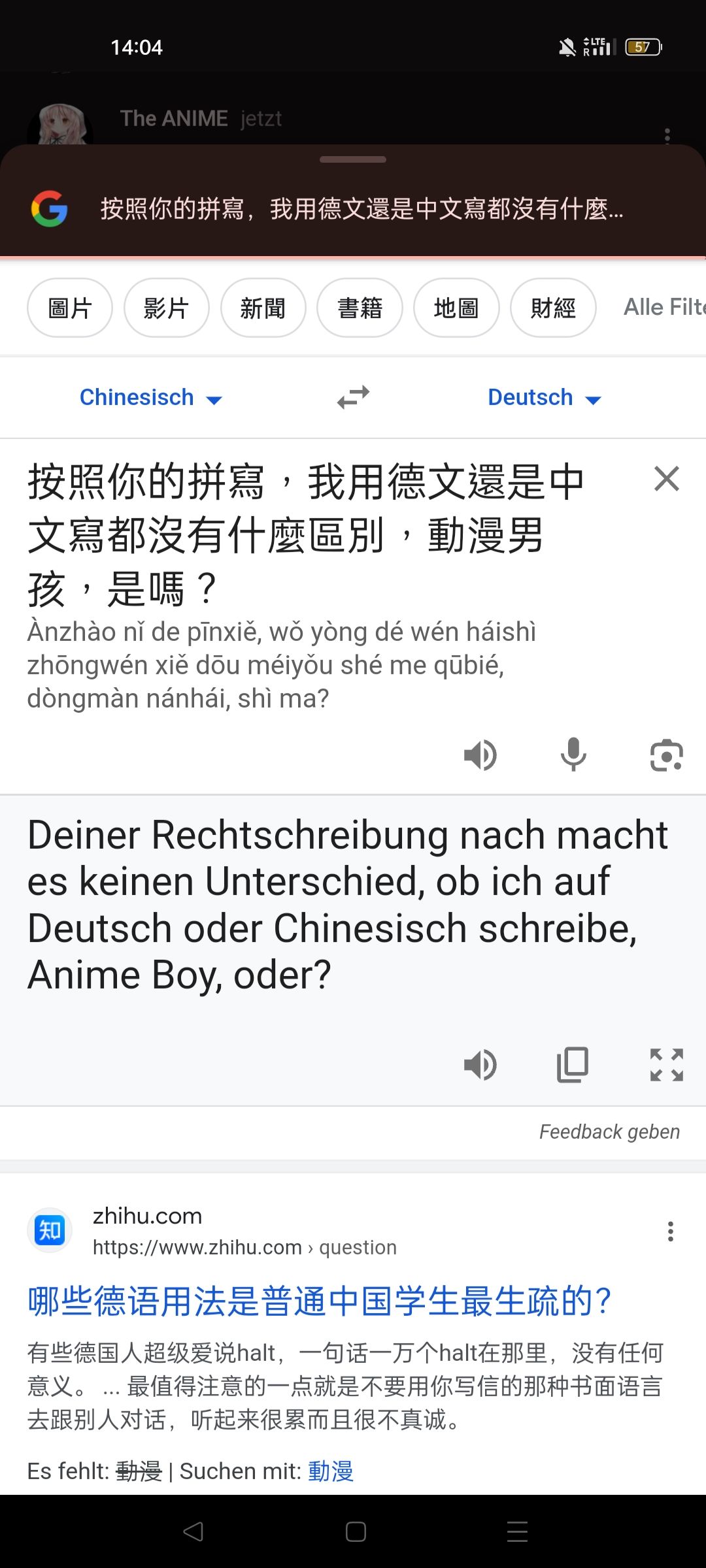Open the zhihu.com result options menu
This screenshot has height=1568, width=706.
[670, 1232]
